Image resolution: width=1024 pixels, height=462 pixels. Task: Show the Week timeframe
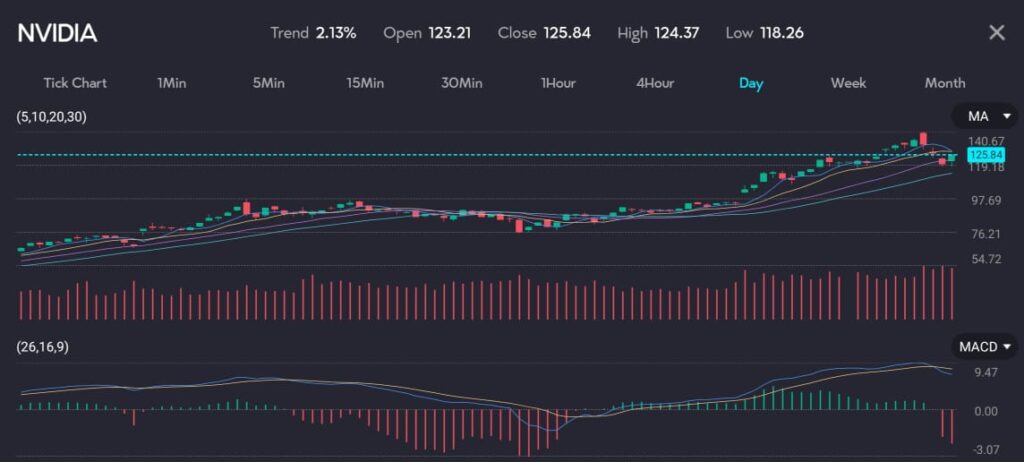[x=848, y=83]
